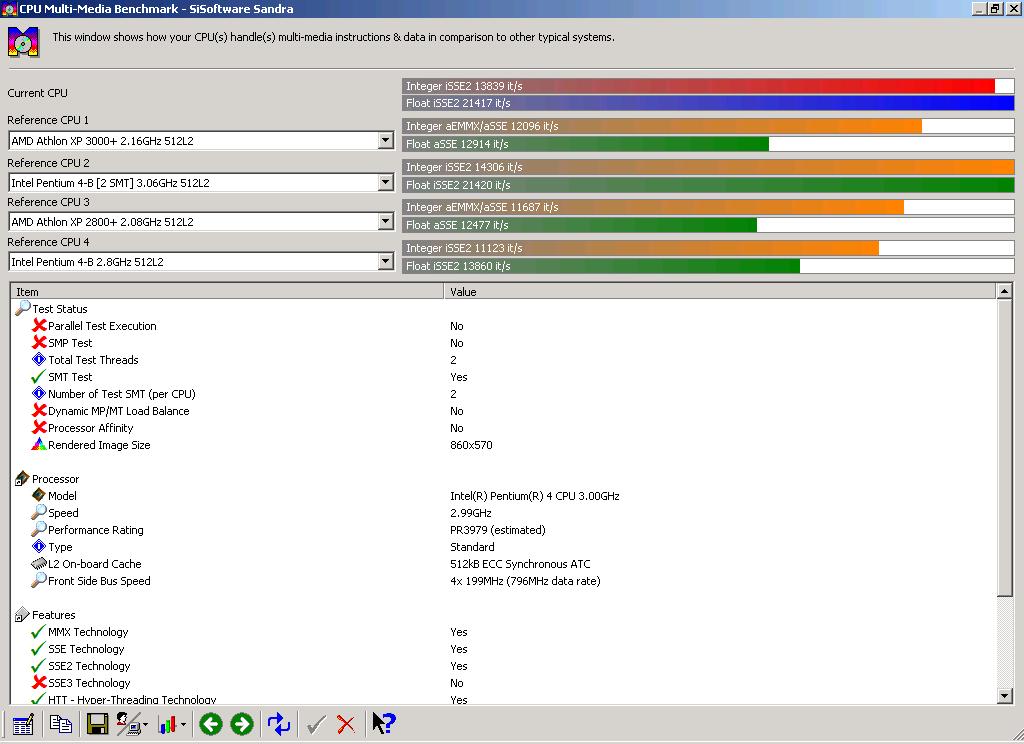Image resolution: width=1024 pixels, height=744 pixels.
Task: Click the copy icon in the bottom toolbar
Action: click(61, 724)
